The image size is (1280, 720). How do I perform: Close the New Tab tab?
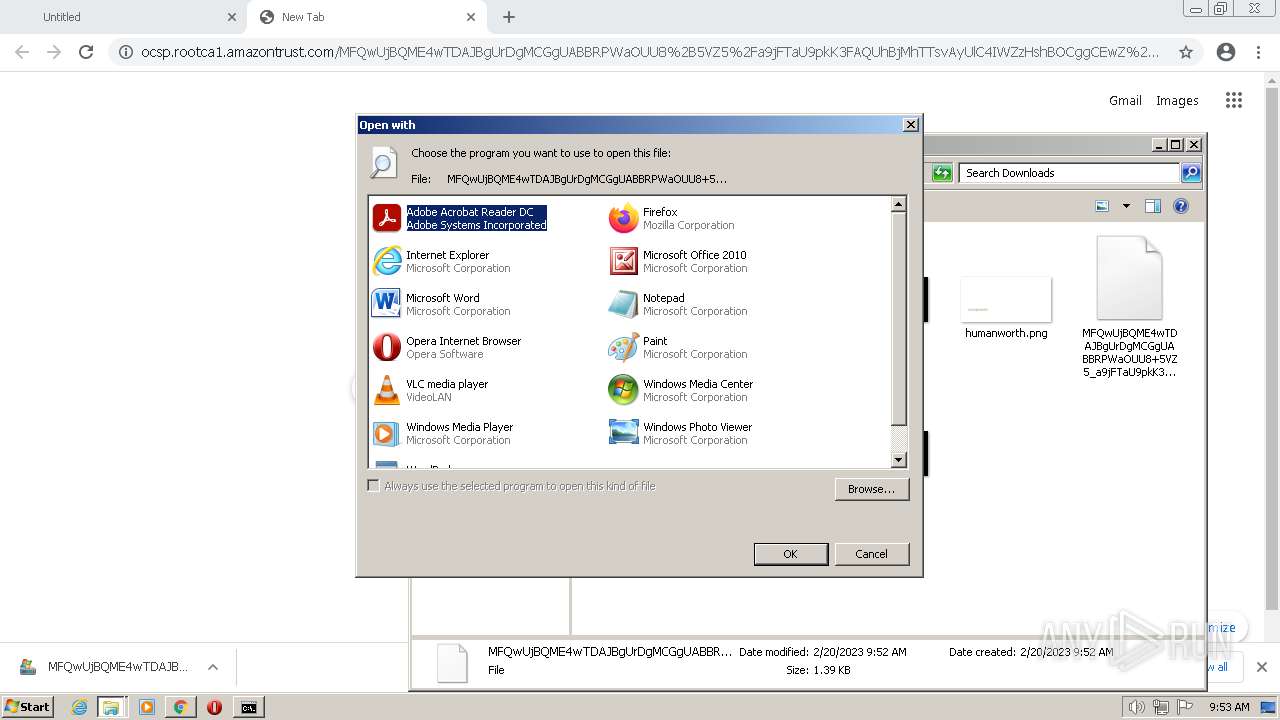point(471,17)
